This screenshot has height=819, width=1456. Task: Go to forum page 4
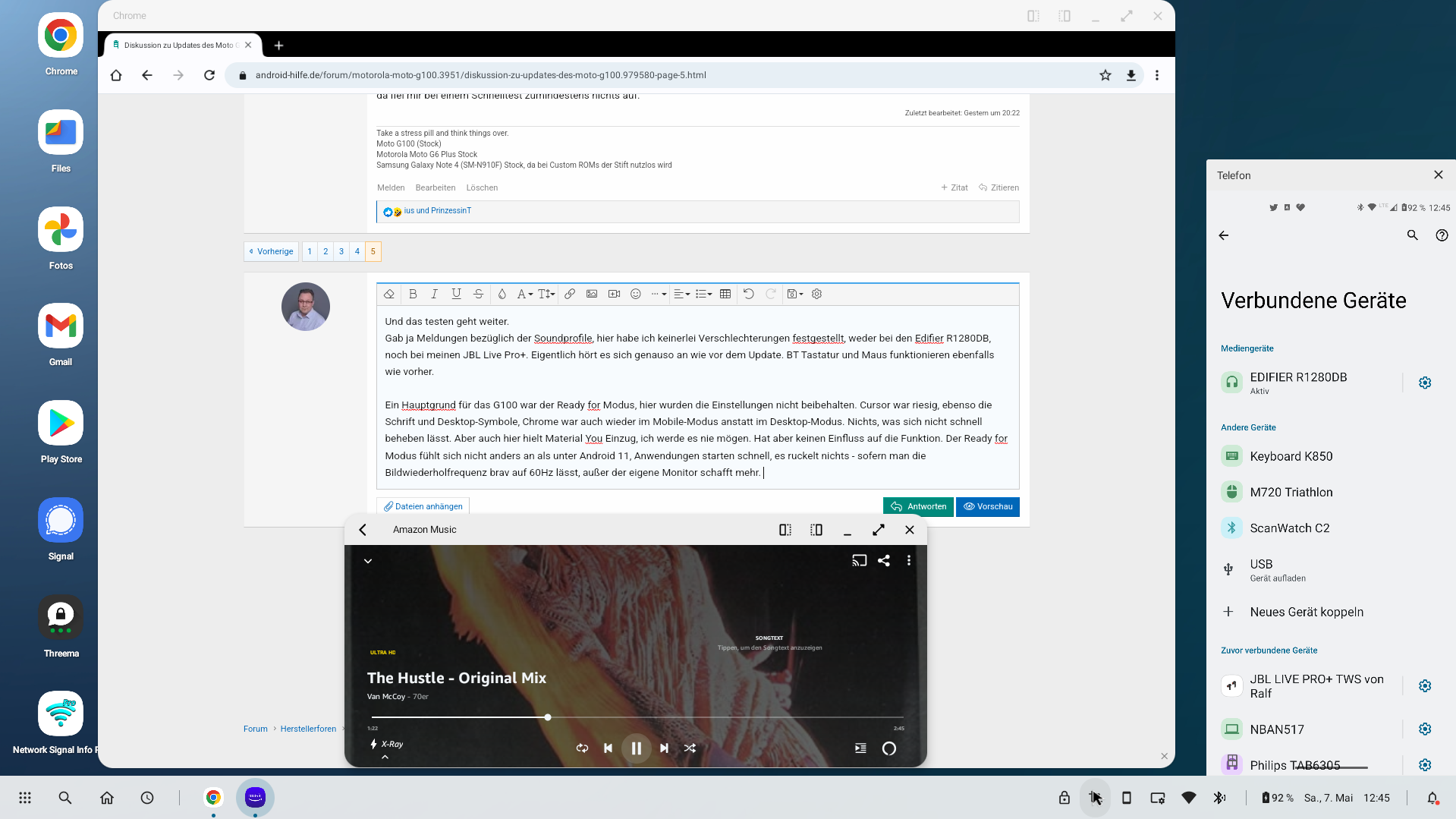(x=357, y=252)
